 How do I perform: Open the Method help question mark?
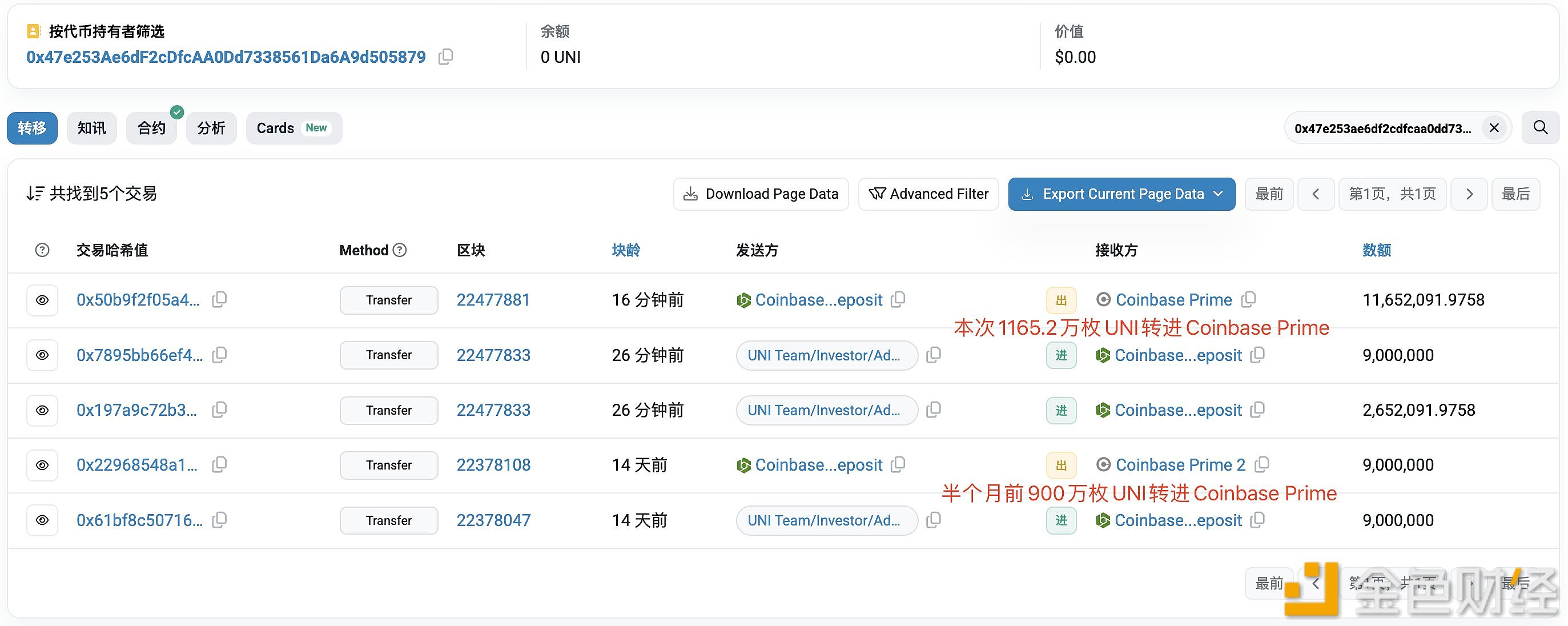coord(399,250)
